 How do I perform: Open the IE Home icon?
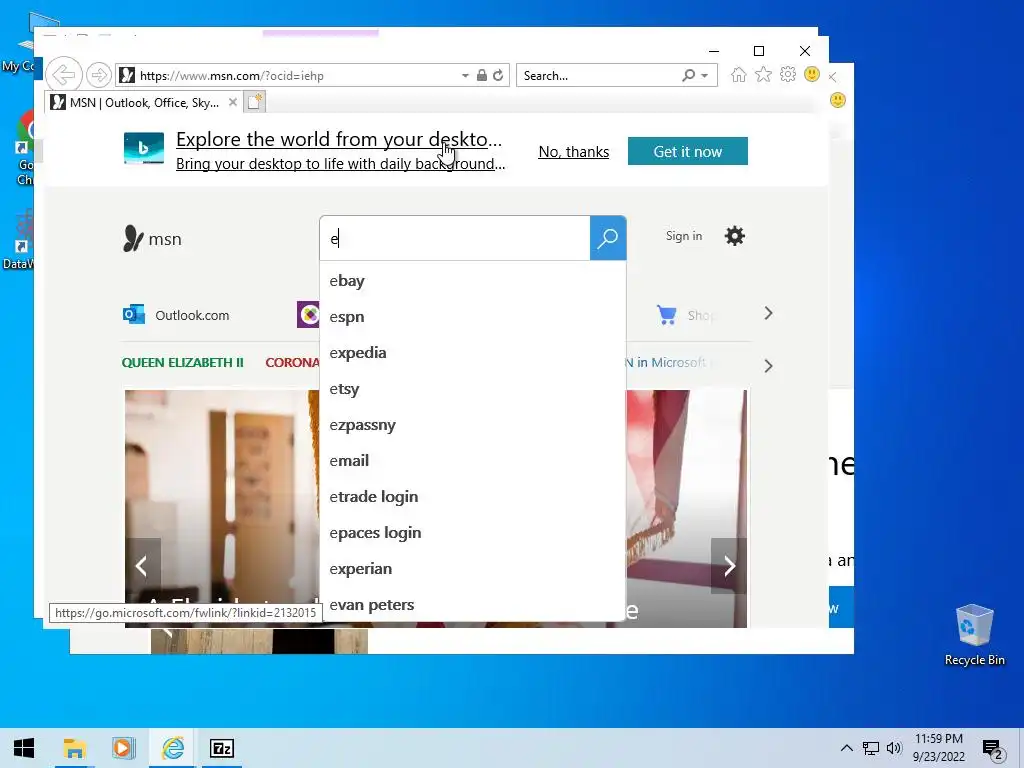(x=738, y=74)
